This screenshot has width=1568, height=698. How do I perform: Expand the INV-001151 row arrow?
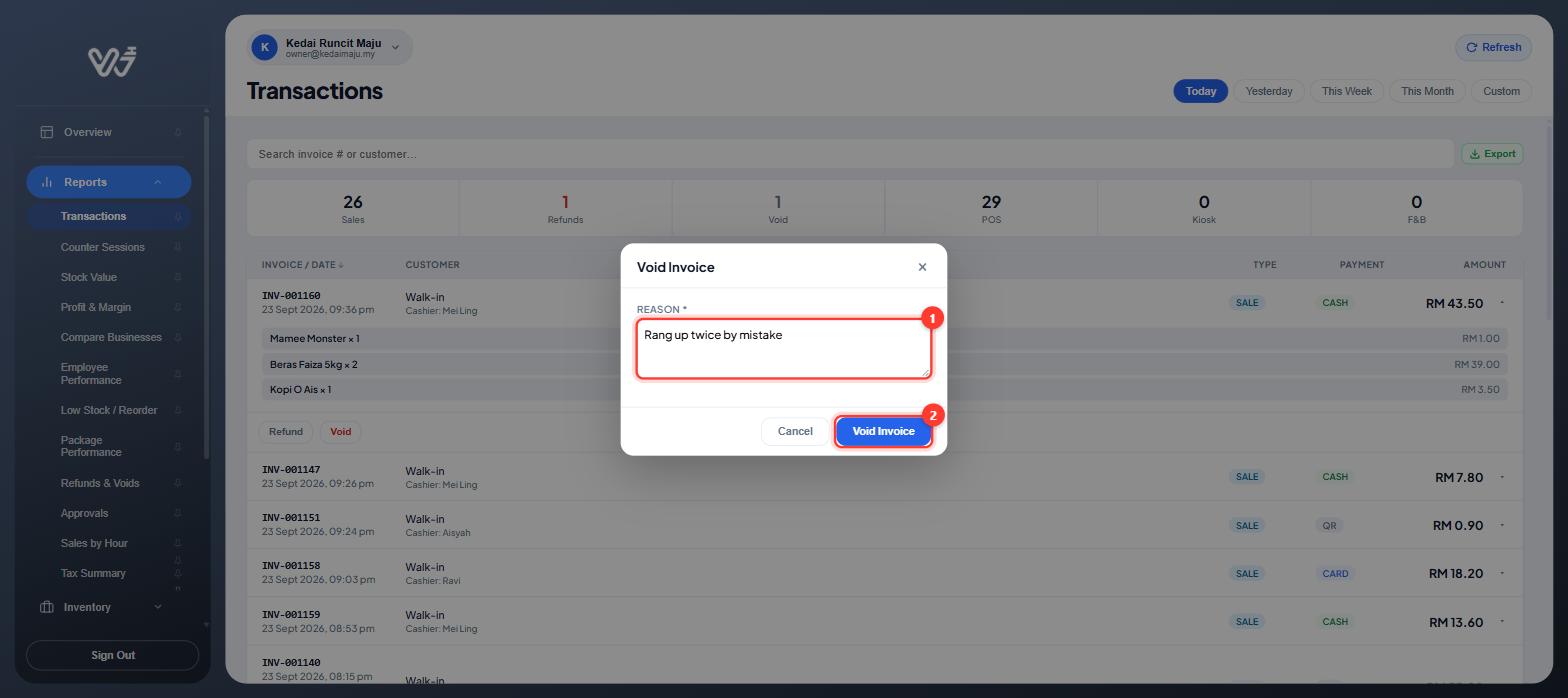tap(1502, 525)
